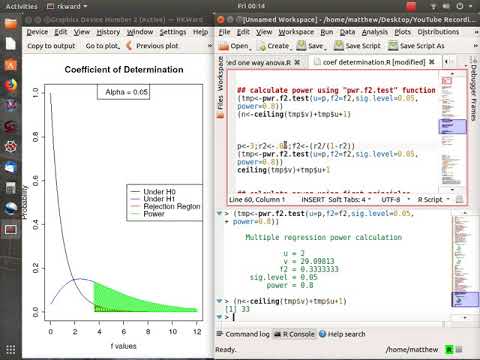Open the UTF-8 encoding dropdown

click(396, 199)
